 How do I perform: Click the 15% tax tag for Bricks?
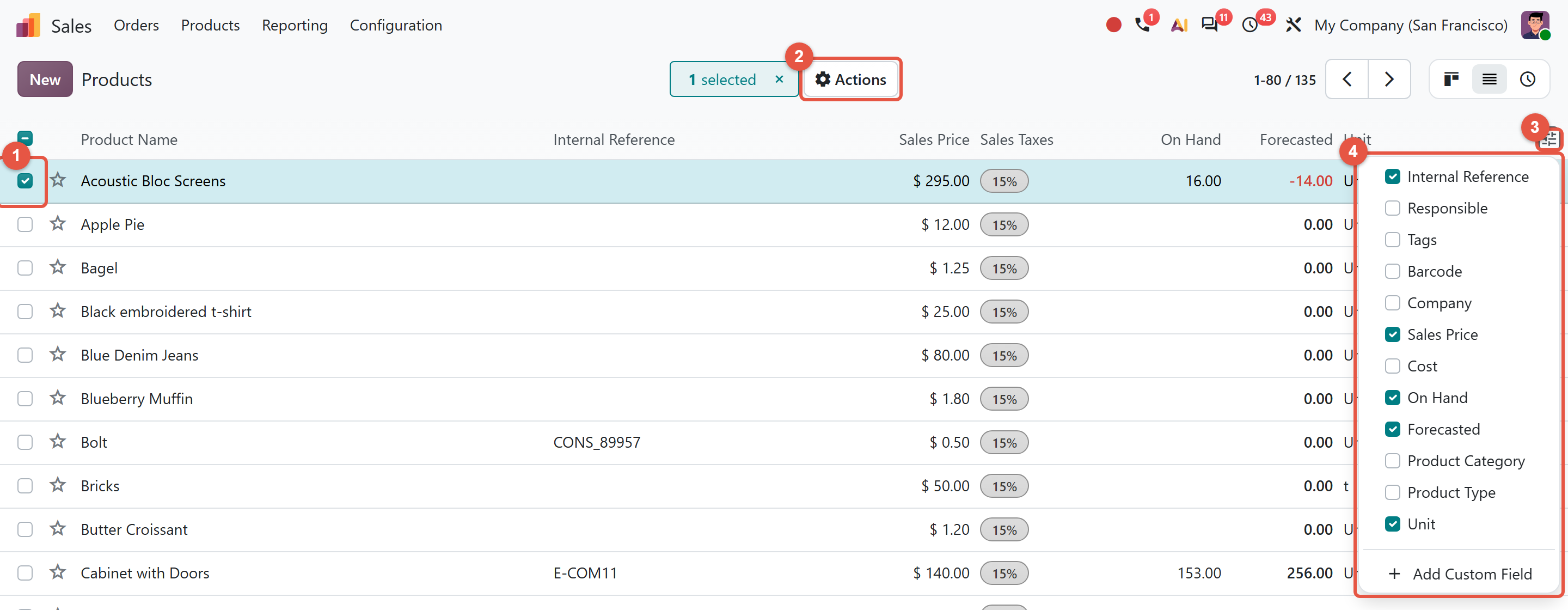(1004, 486)
